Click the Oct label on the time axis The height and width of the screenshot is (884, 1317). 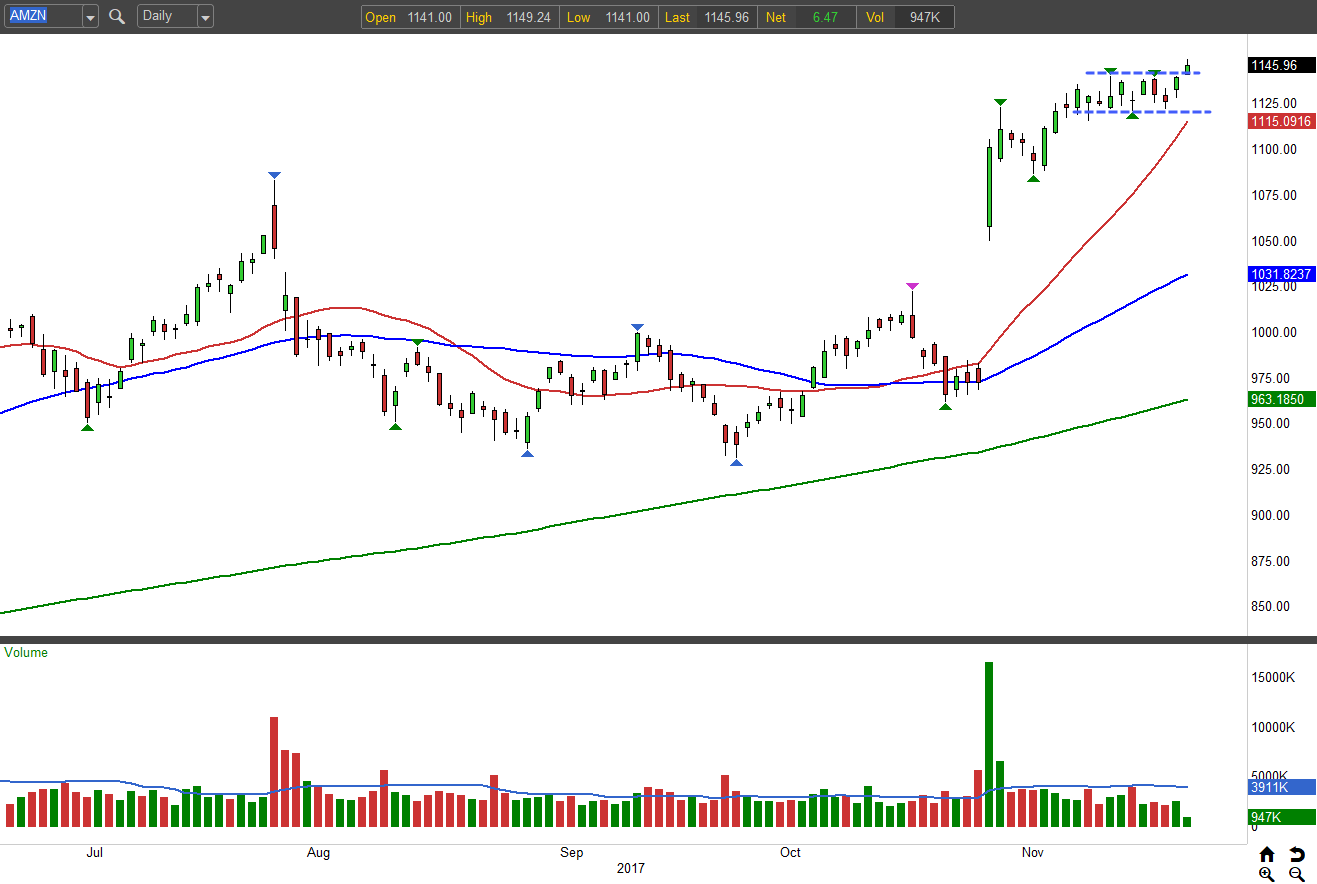pos(790,853)
